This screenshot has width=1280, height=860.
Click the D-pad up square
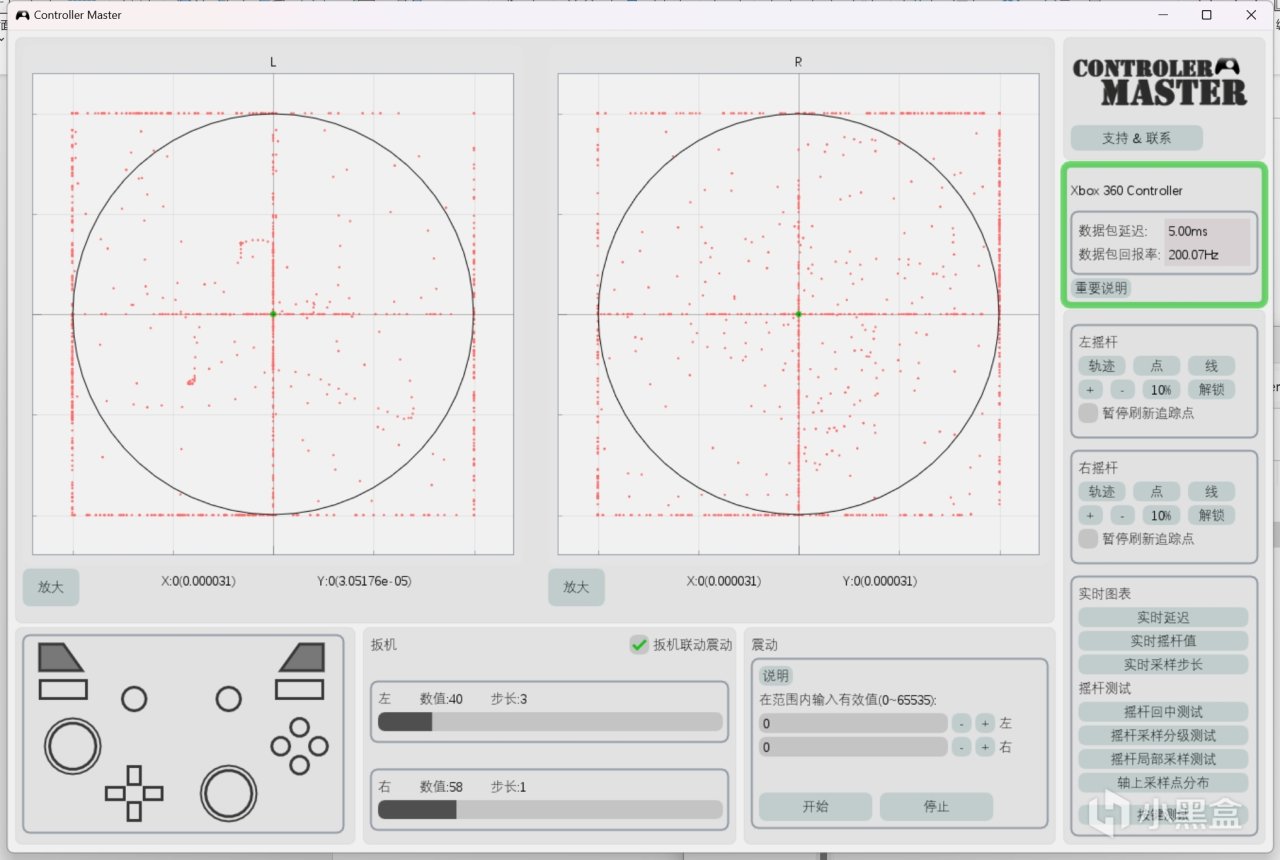point(134,775)
